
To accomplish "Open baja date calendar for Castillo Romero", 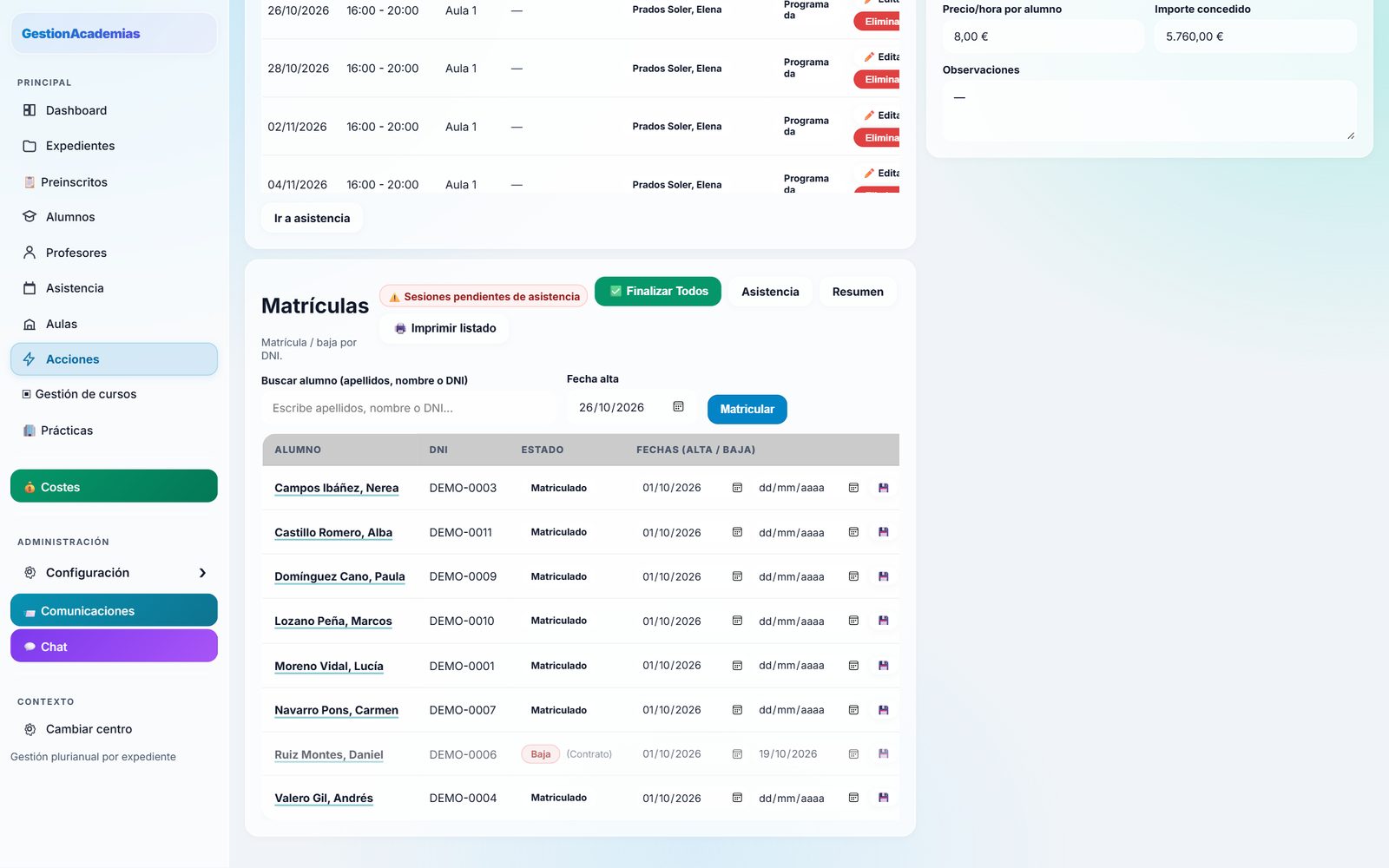I will coord(853,532).
